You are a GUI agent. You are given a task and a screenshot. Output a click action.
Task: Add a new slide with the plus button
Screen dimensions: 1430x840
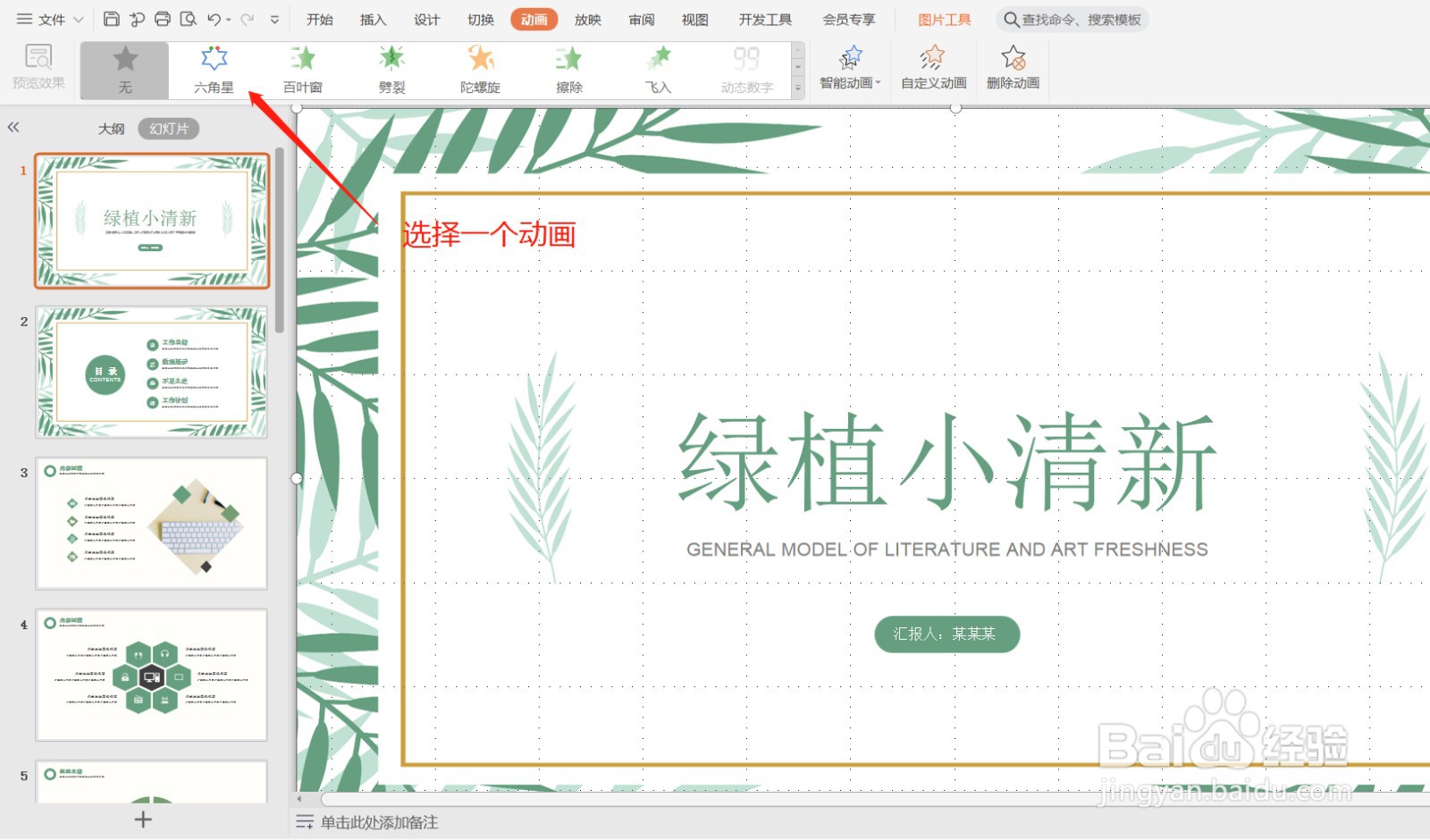click(142, 819)
